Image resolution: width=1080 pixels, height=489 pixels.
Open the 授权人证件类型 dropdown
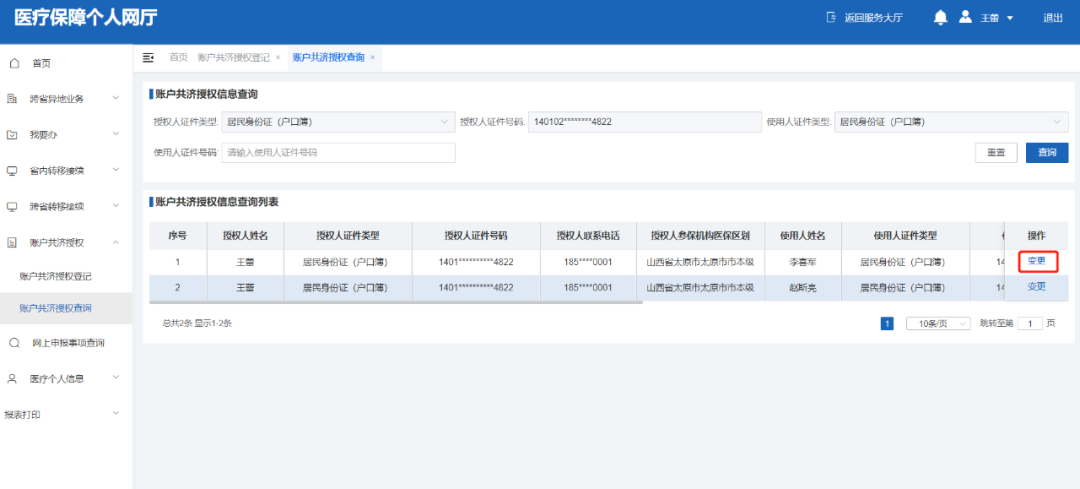coord(337,122)
